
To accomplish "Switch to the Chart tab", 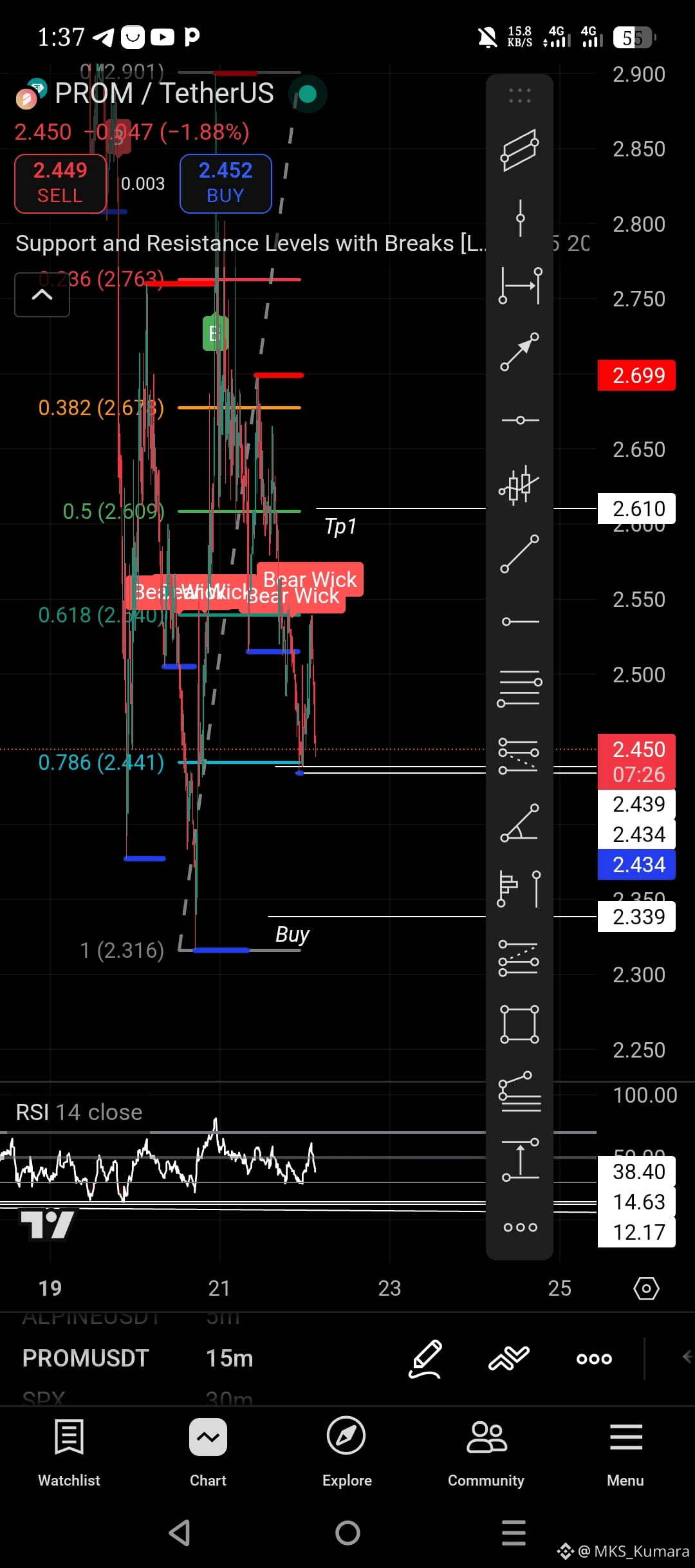I will pos(208,1452).
